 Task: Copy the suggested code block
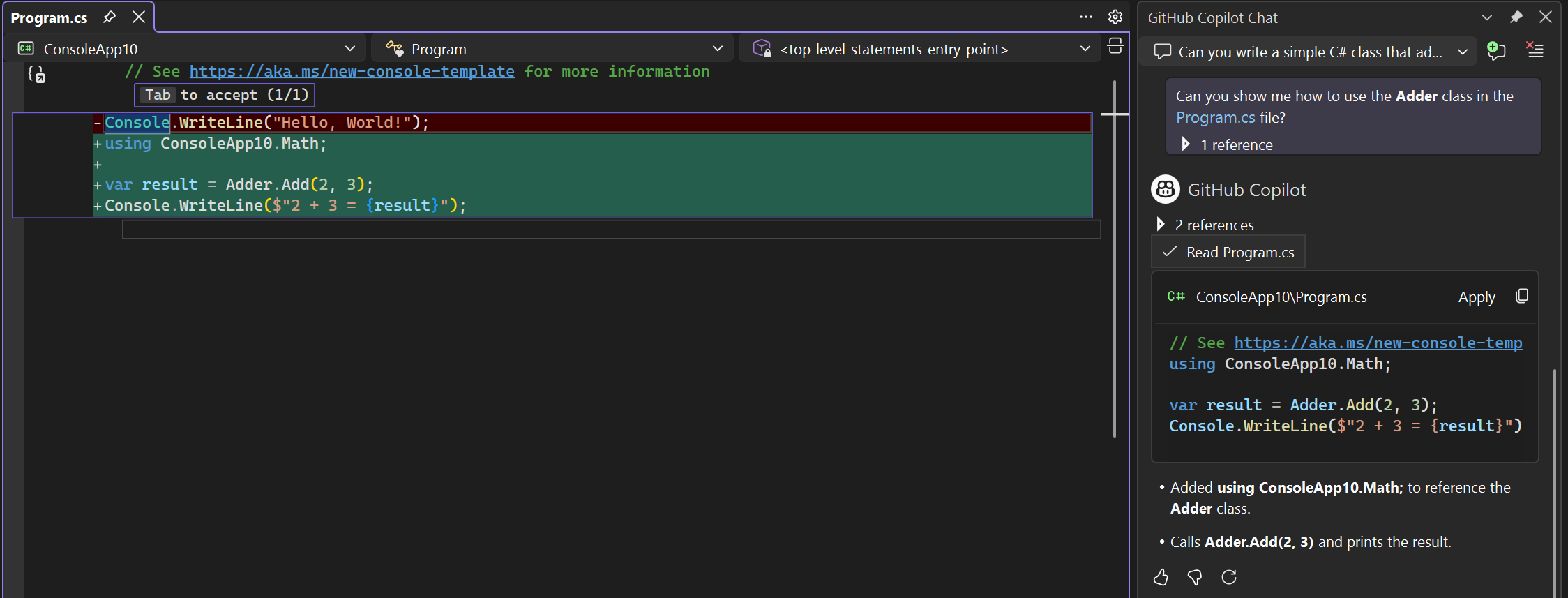pos(1522,297)
